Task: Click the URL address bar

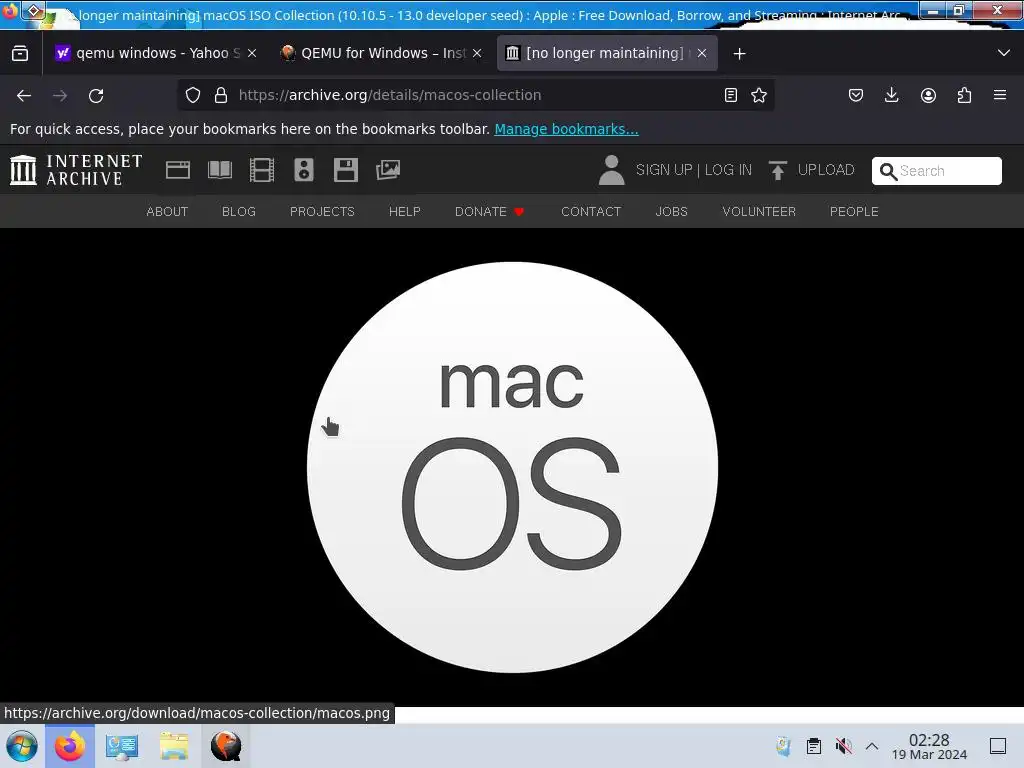Action: pyautogui.click(x=477, y=95)
